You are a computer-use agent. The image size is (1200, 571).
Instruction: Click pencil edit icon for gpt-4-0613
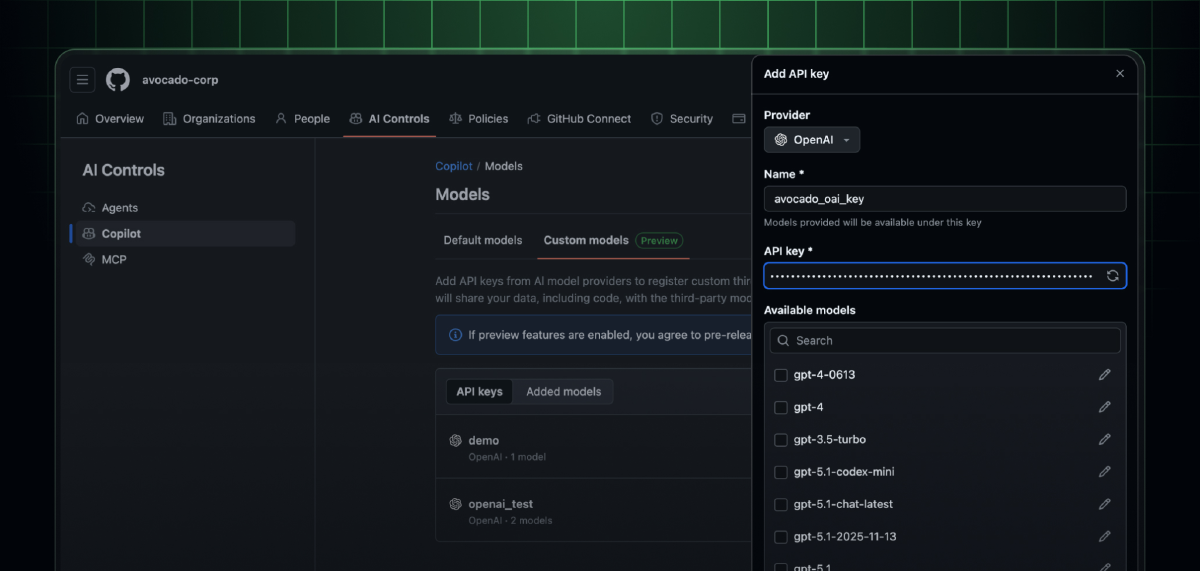tap(1104, 375)
